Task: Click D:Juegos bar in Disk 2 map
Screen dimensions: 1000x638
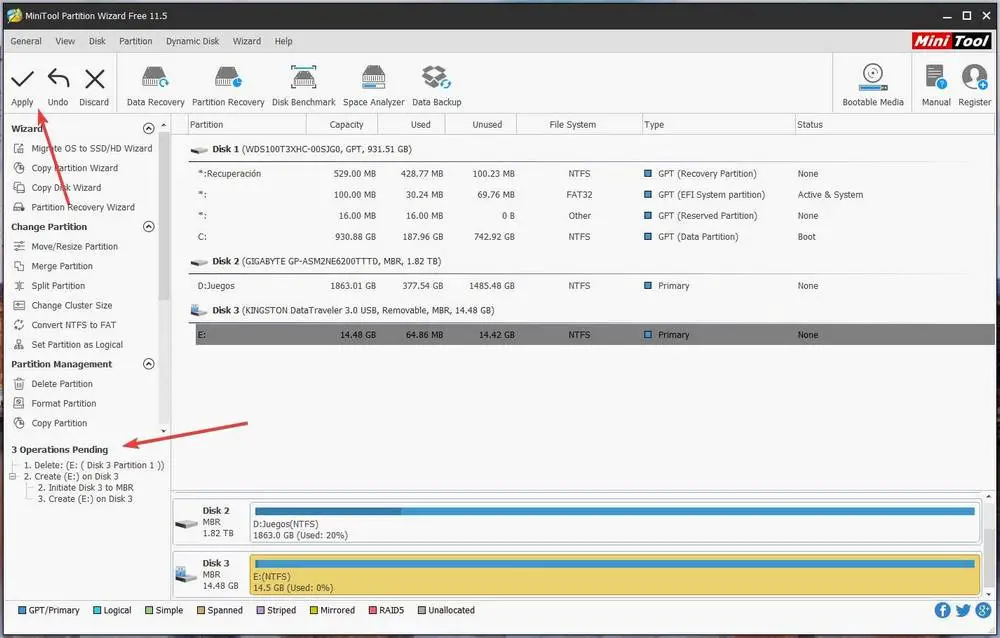Action: coord(615,523)
